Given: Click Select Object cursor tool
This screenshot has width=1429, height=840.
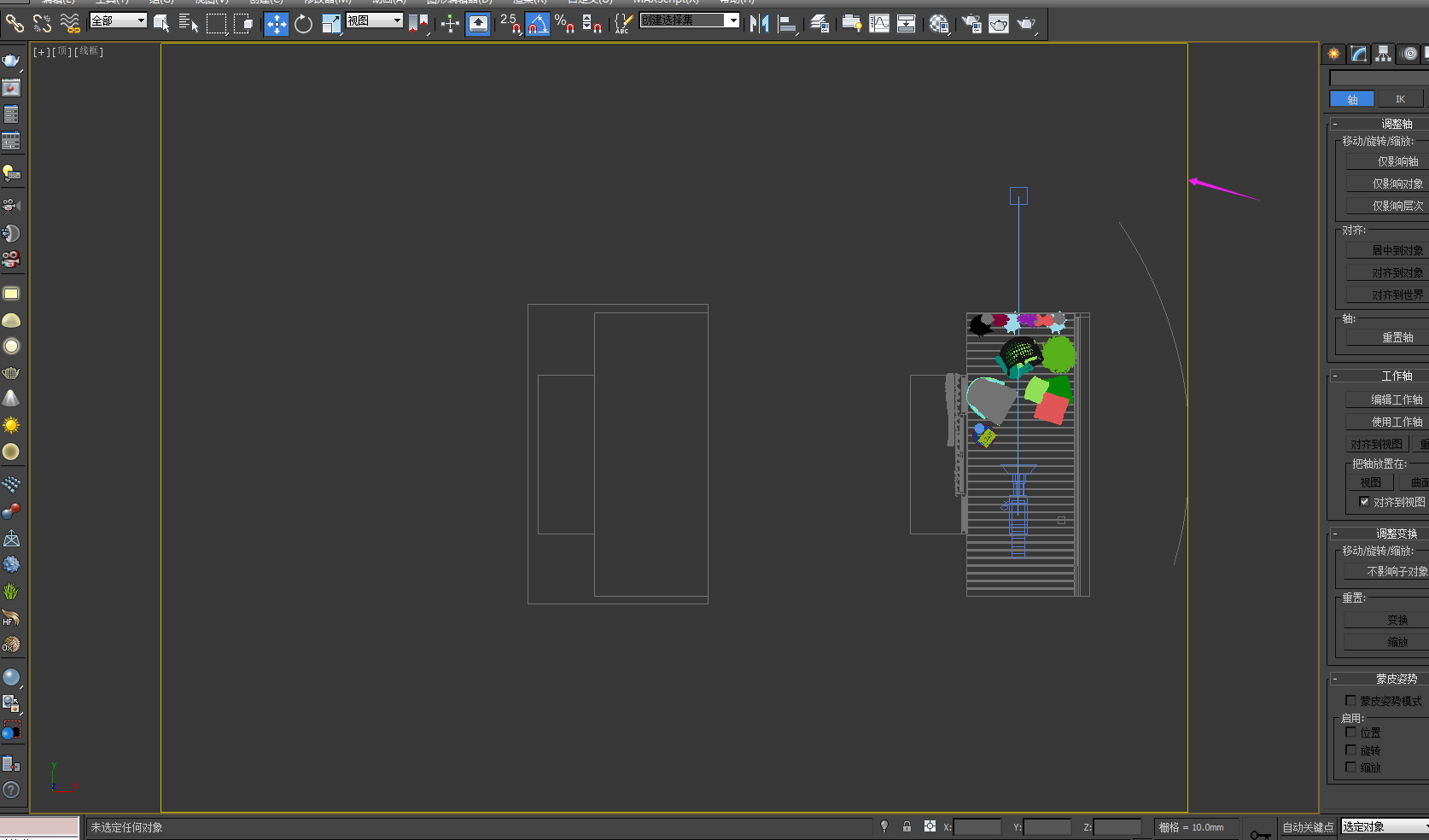Looking at the screenshot, I should click(x=161, y=23).
